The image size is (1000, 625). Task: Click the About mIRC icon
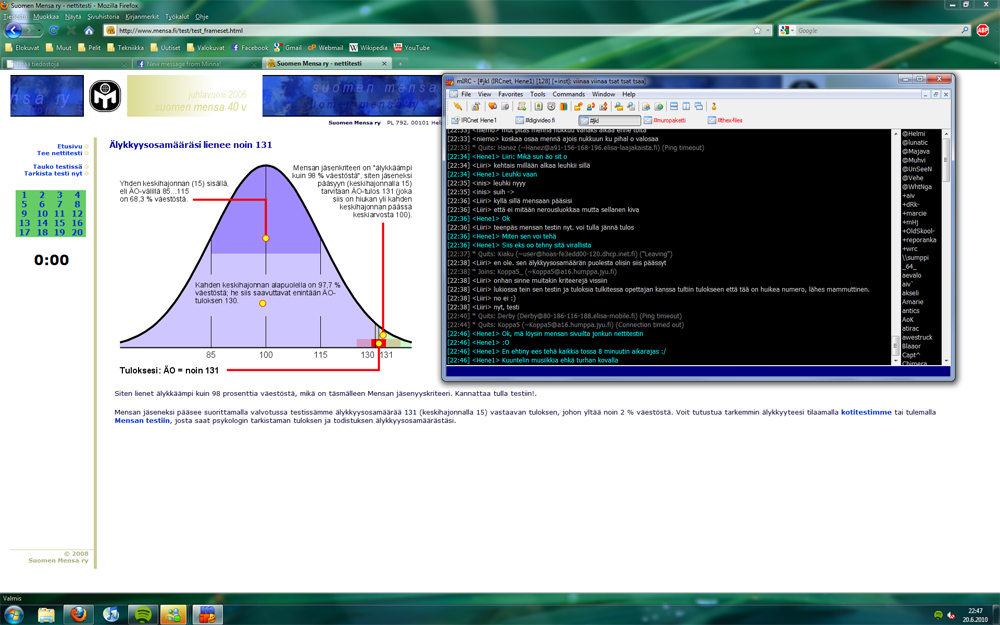click(x=714, y=107)
